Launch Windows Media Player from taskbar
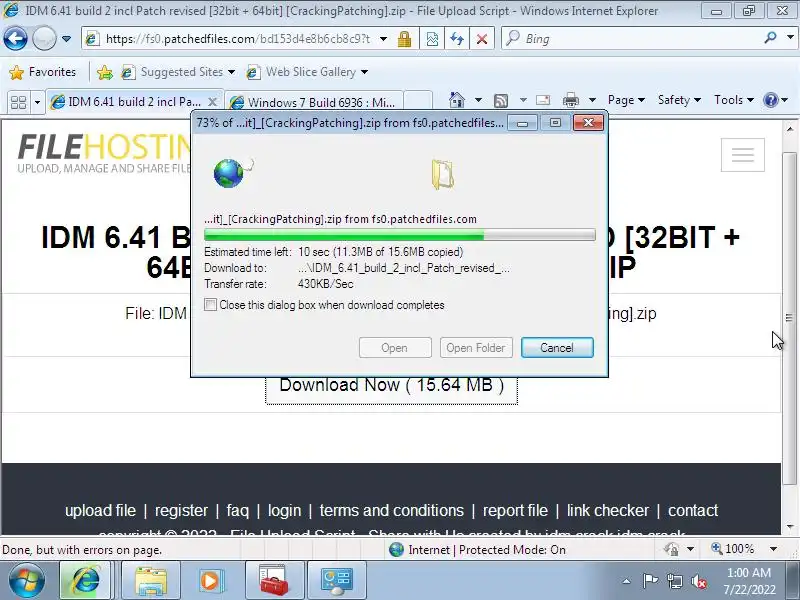 (212, 580)
